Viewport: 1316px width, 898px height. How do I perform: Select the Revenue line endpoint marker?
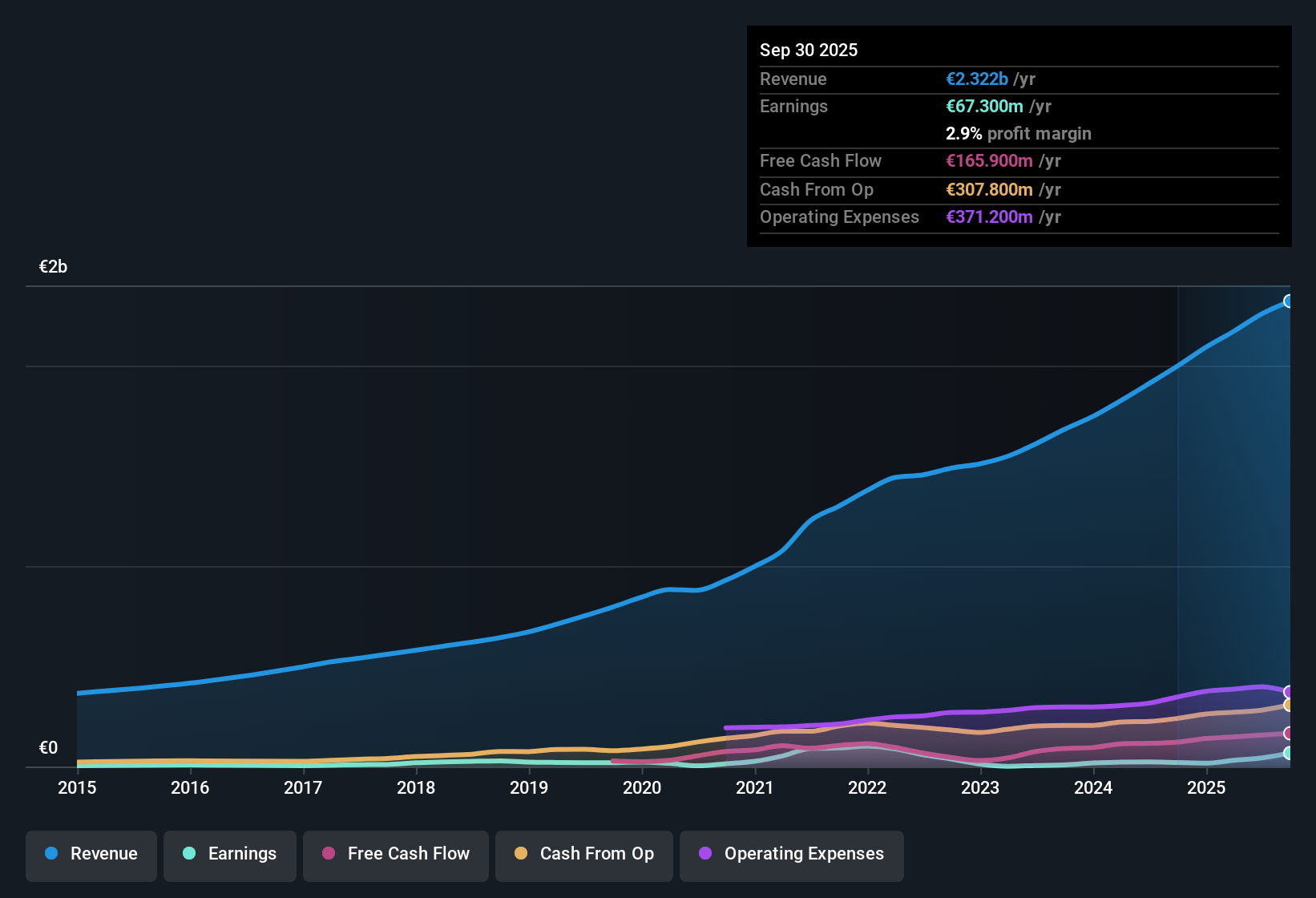[x=1289, y=301]
